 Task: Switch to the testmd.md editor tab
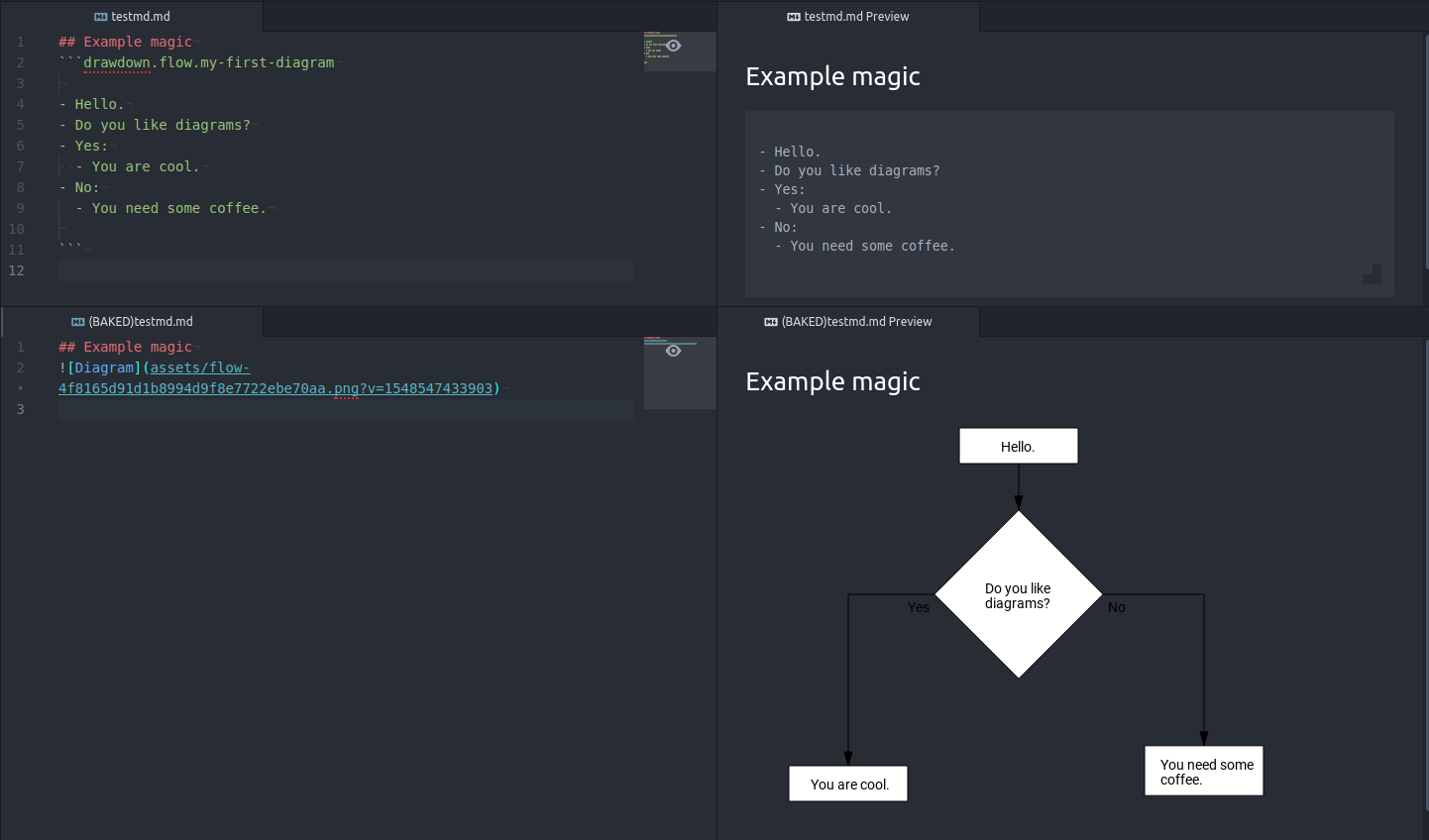133,17
